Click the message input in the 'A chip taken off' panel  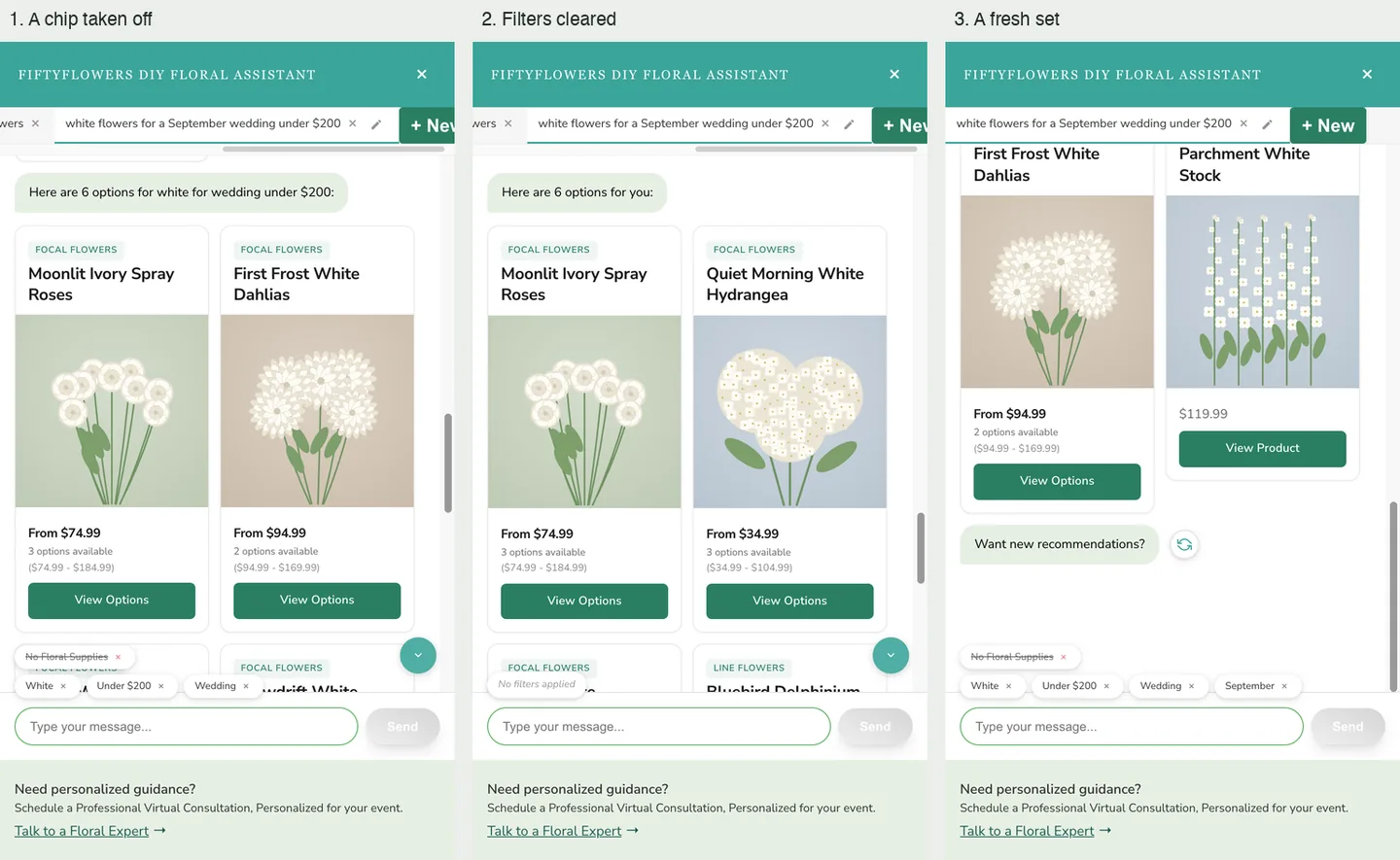click(x=187, y=727)
